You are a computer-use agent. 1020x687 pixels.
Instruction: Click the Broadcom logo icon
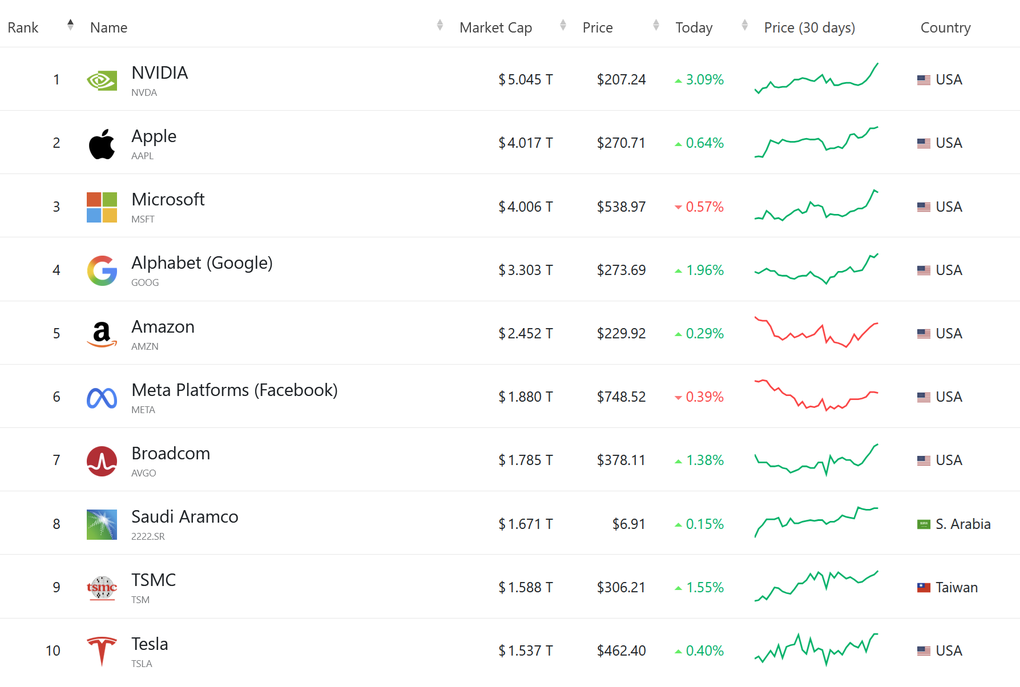pyautogui.click(x=102, y=461)
